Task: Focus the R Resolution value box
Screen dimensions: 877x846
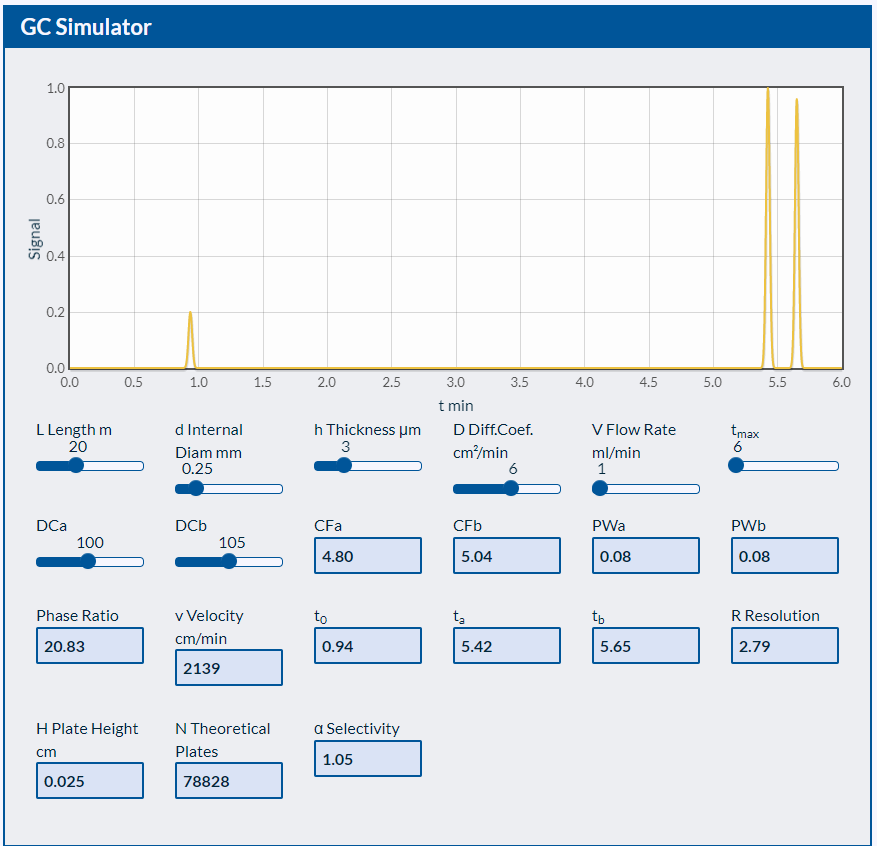Action: click(x=784, y=645)
